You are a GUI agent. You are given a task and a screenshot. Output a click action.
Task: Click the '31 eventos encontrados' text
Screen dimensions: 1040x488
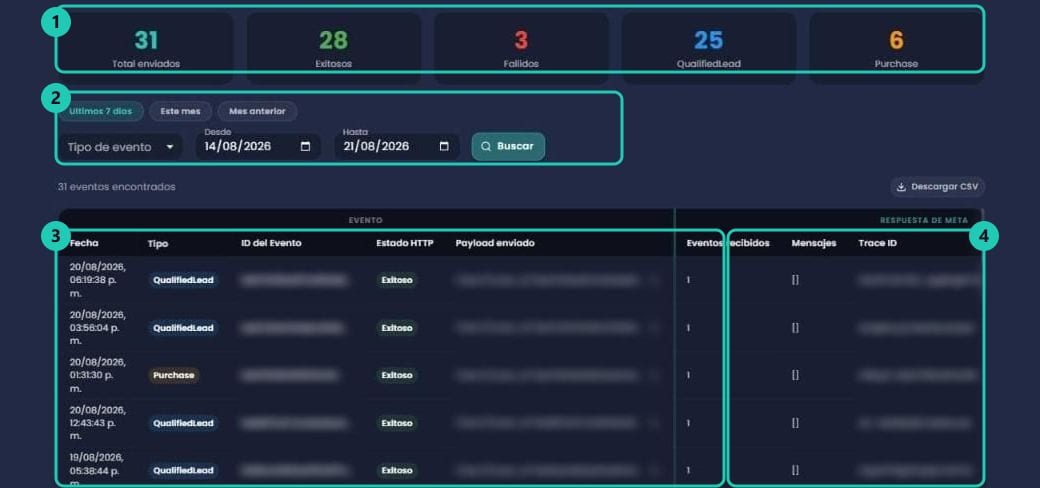tap(117, 187)
